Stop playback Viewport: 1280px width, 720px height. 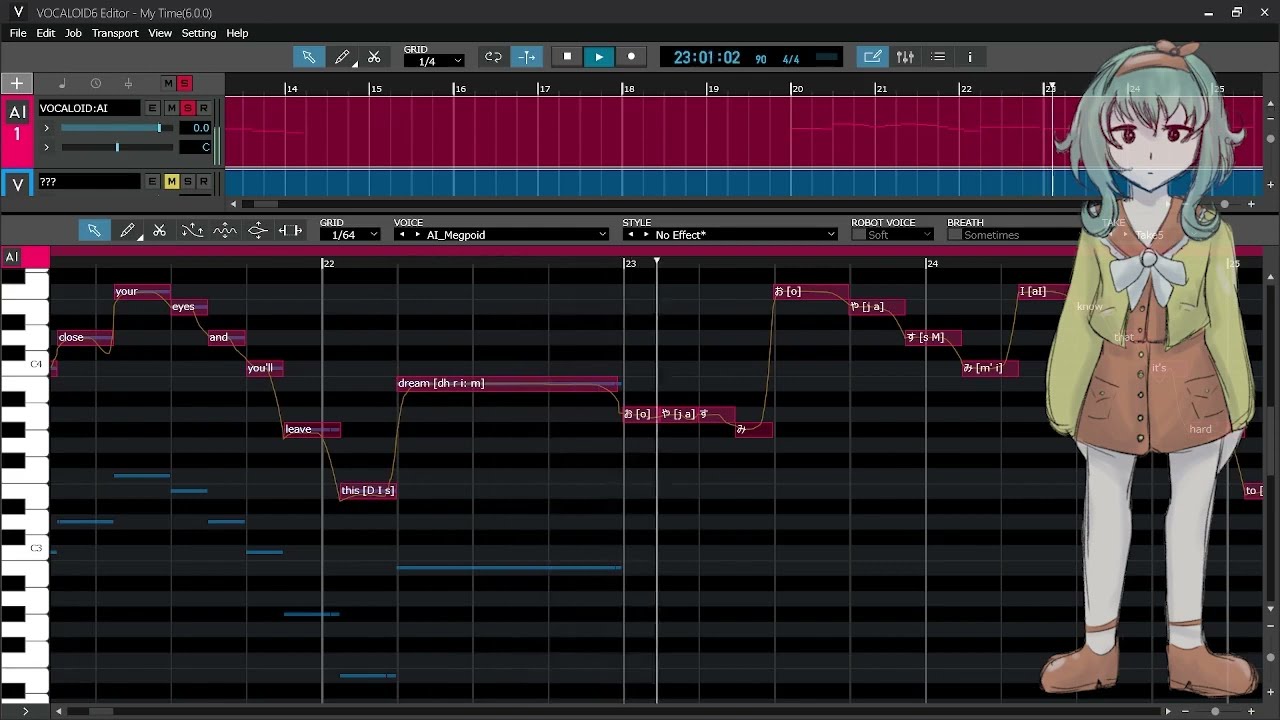click(x=567, y=57)
